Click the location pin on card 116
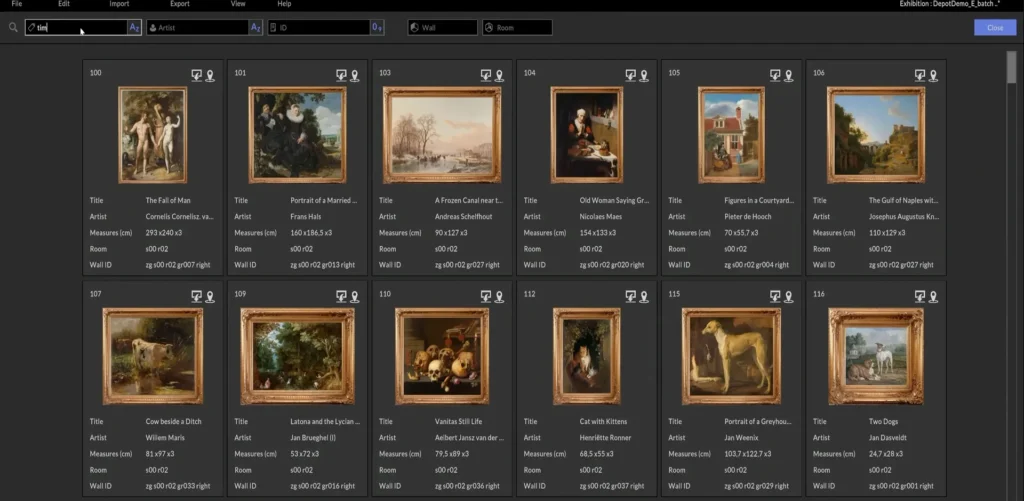 point(933,297)
